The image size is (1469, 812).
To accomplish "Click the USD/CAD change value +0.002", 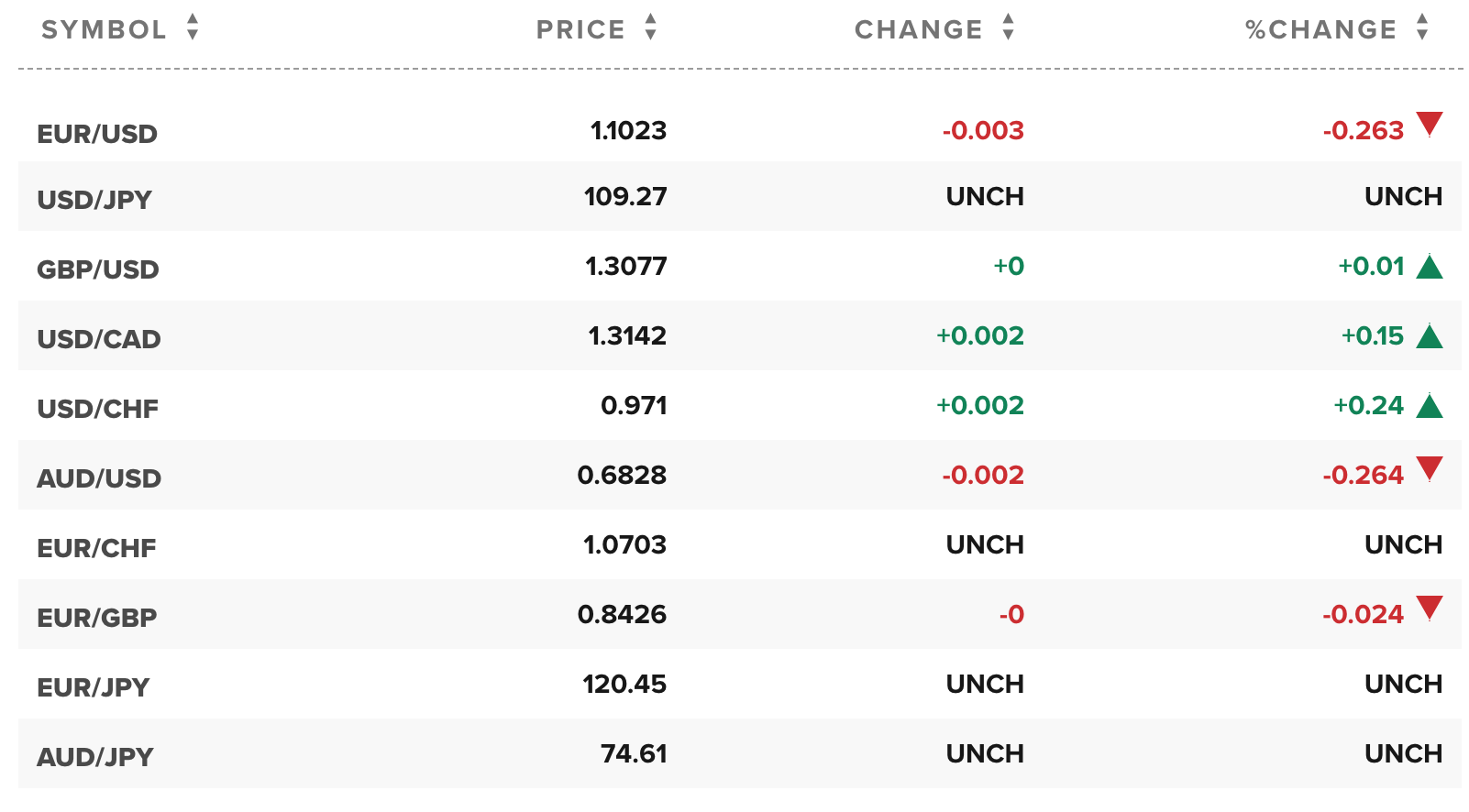I will coord(979,335).
